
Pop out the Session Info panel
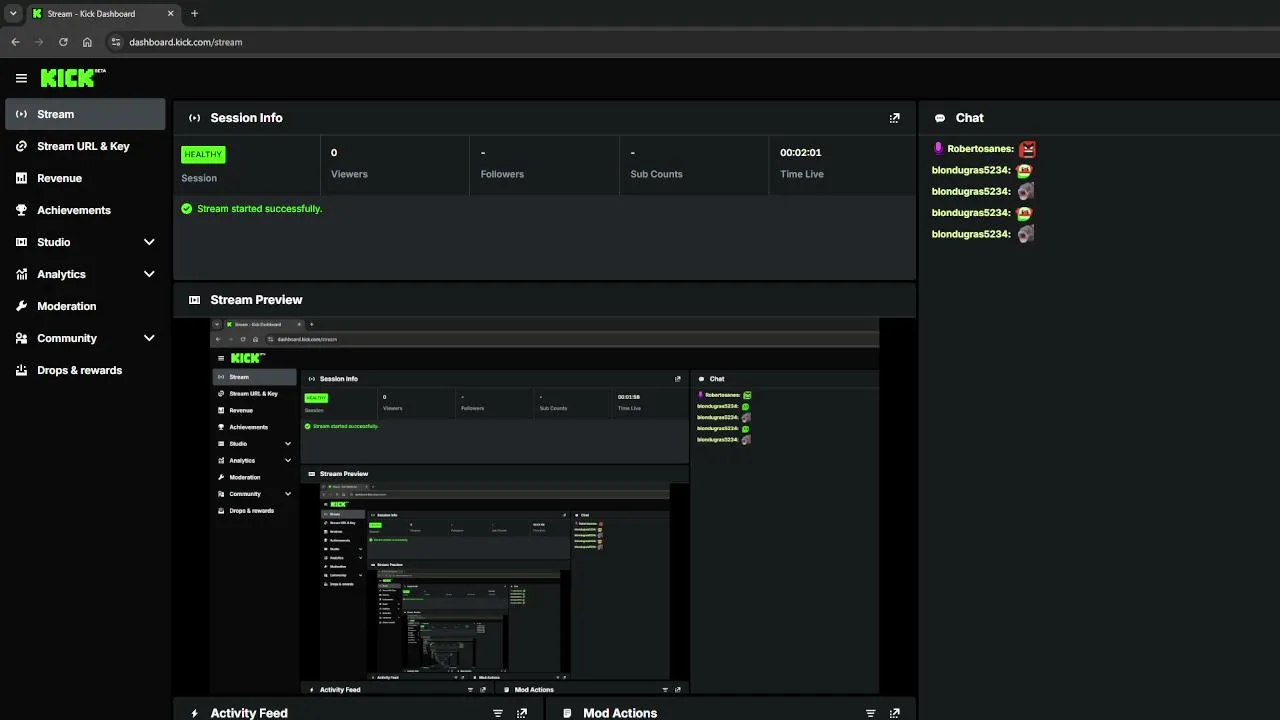[x=894, y=118]
